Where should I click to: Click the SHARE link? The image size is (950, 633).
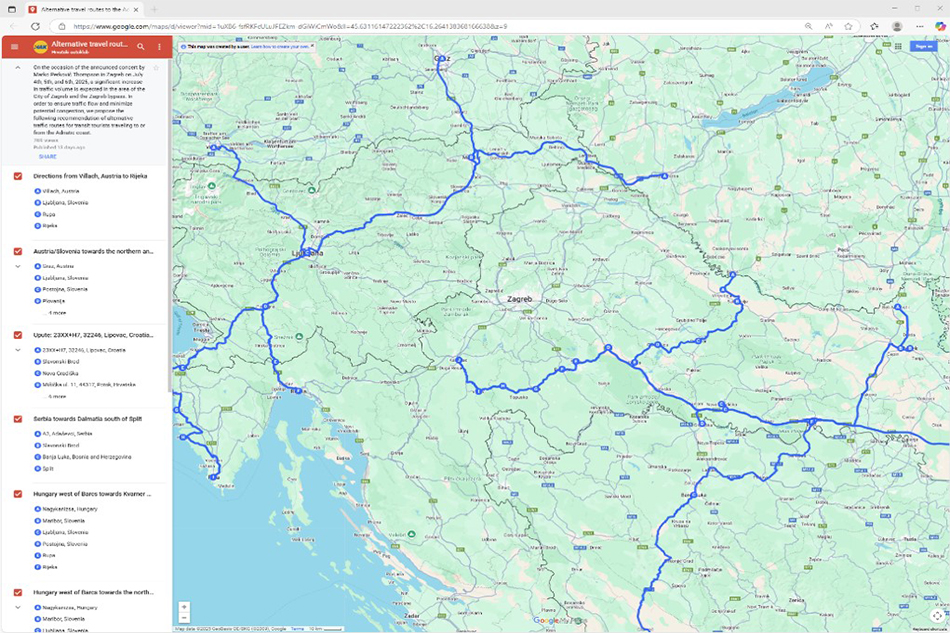click(48, 157)
